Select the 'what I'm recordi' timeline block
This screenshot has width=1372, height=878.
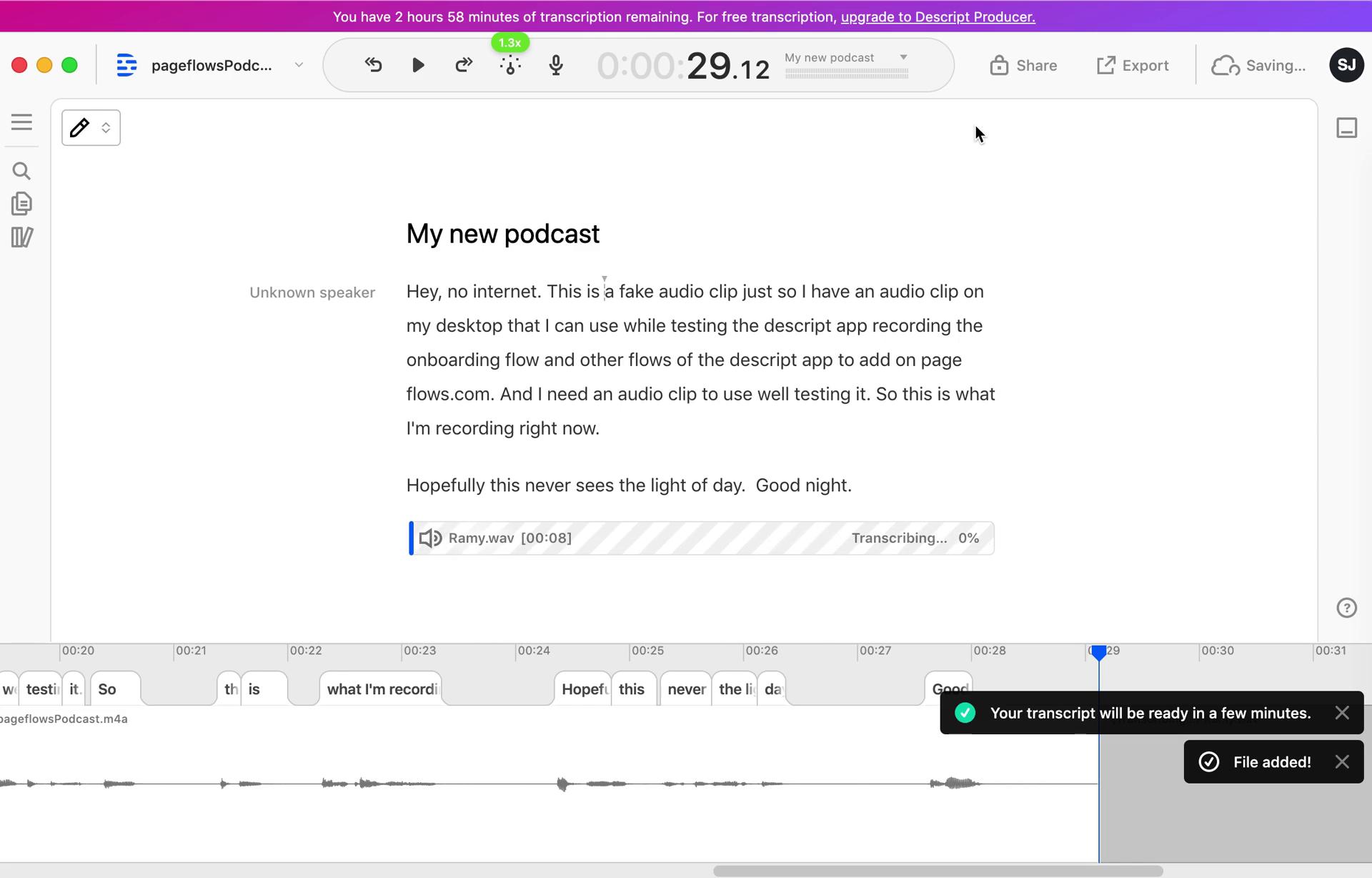coord(381,689)
